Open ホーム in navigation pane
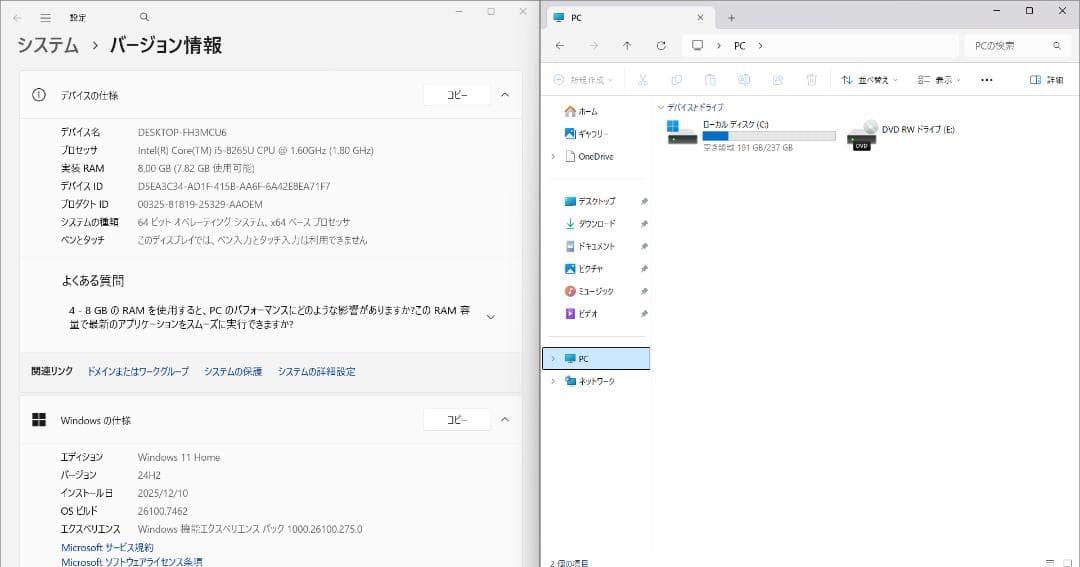 pos(581,112)
